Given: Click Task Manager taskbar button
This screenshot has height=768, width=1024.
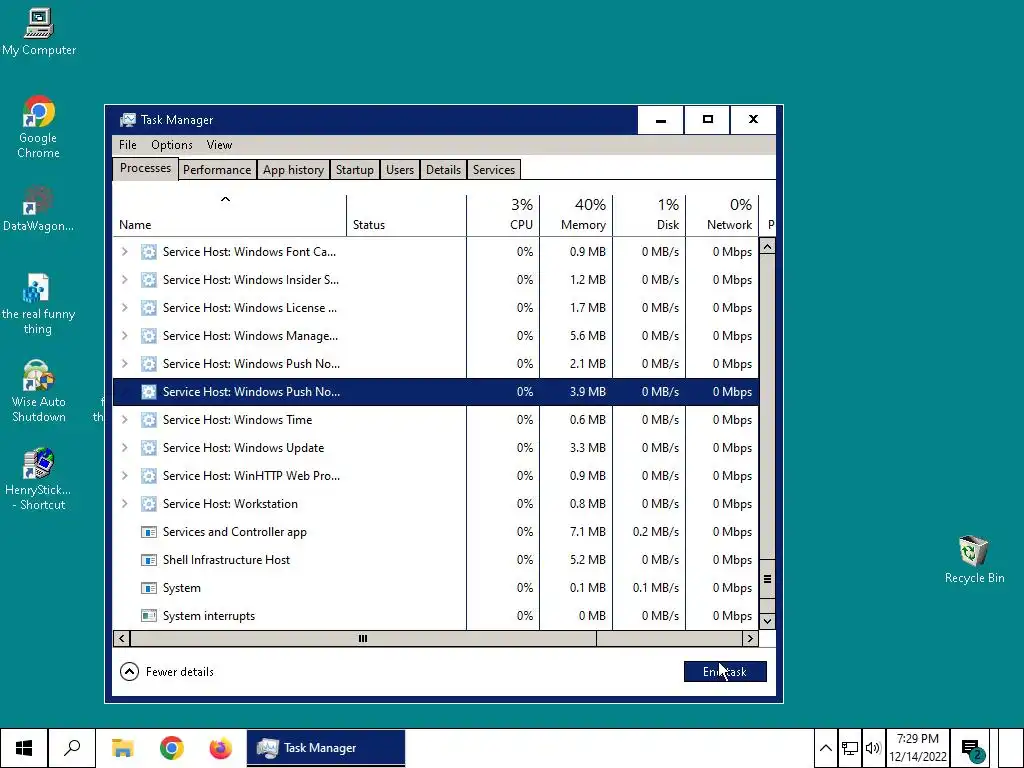Looking at the screenshot, I should [x=326, y=748].
